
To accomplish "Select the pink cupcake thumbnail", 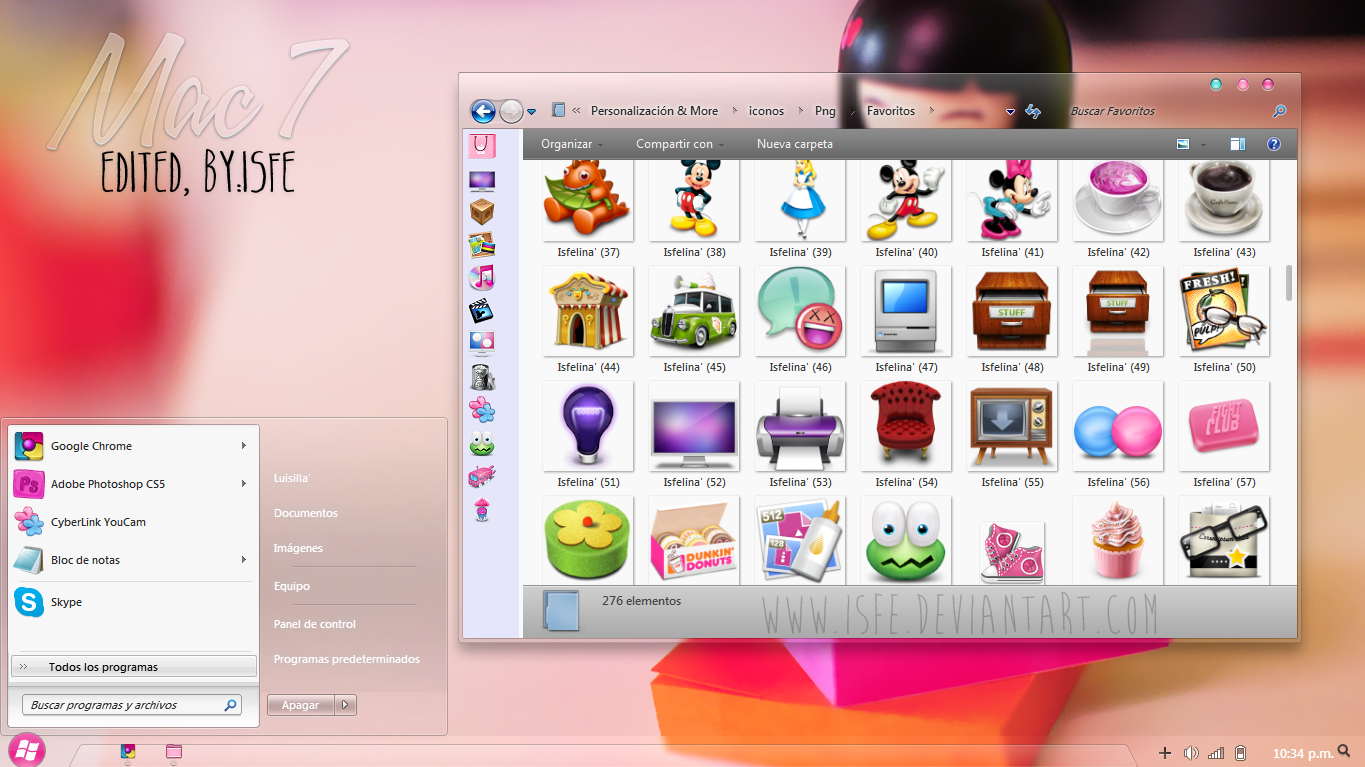I will (1118, 541).
